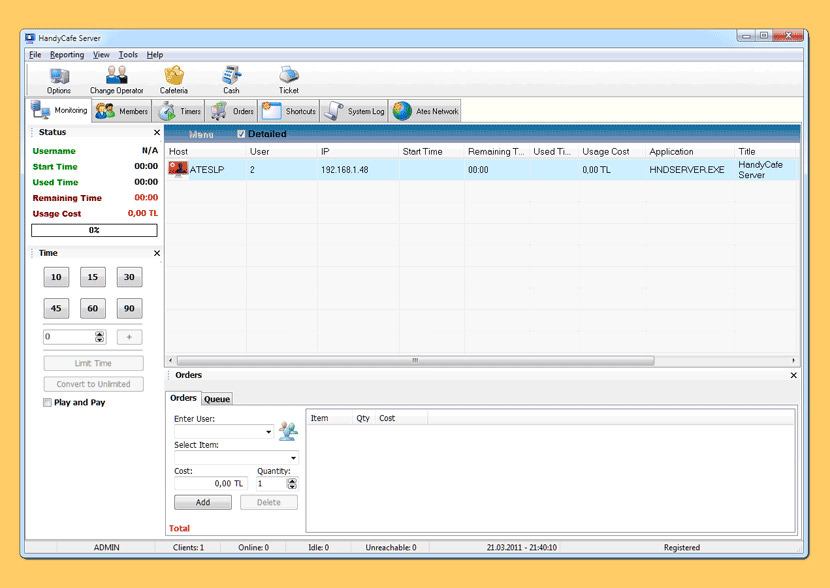Open the Tools menu
The image size is (830, 588).
[x=128, y=55]
